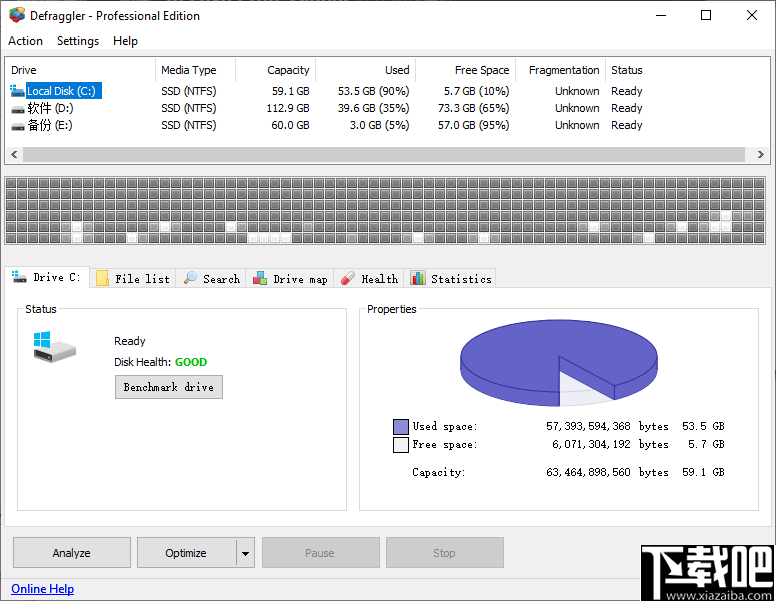776x601 pixels.
Task: Switch to the Health tab
Action: [369, 279]
